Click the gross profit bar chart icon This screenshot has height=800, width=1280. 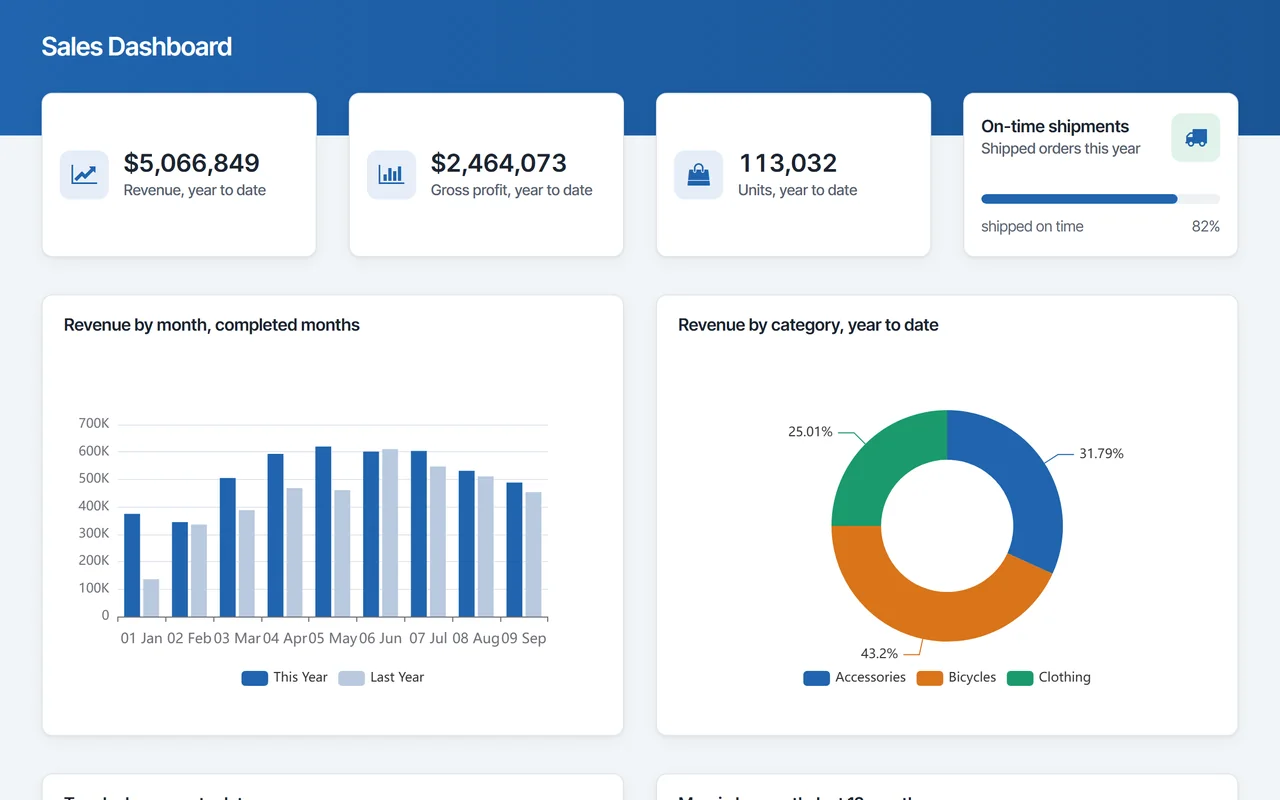[391, 175]
